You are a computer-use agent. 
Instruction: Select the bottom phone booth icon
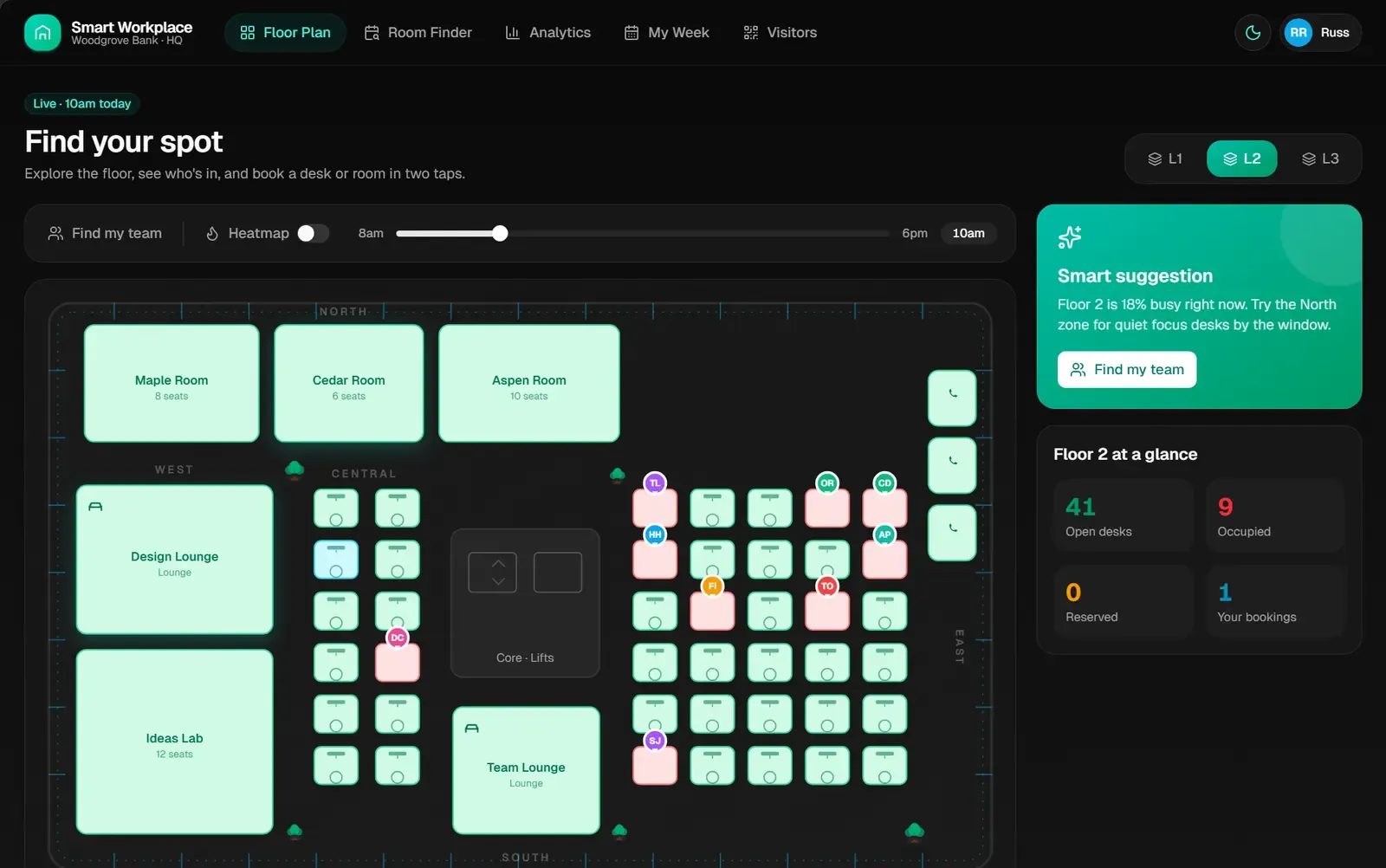952,533
